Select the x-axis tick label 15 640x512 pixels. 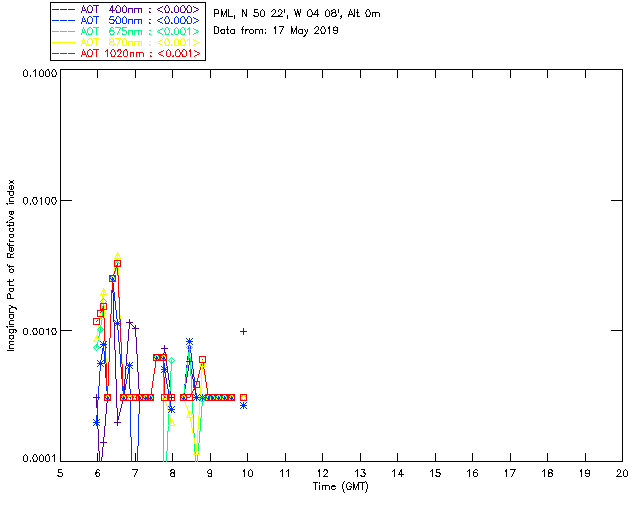click(x=435, y=473)
